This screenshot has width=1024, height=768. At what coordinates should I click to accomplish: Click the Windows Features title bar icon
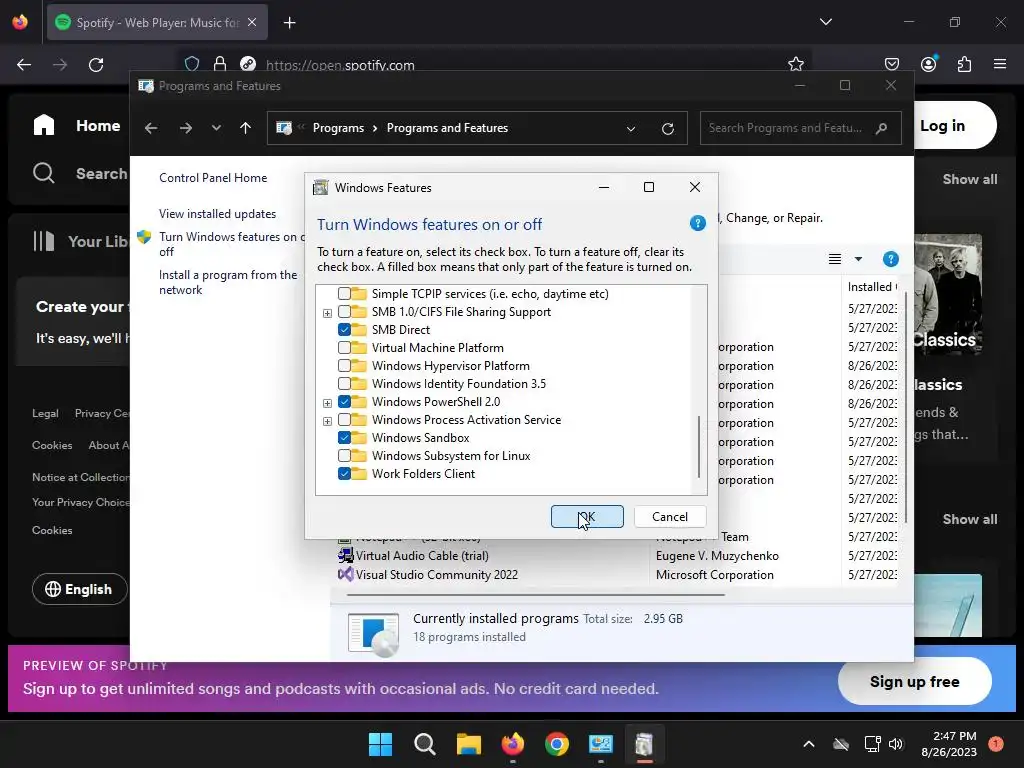click(321, 188)
